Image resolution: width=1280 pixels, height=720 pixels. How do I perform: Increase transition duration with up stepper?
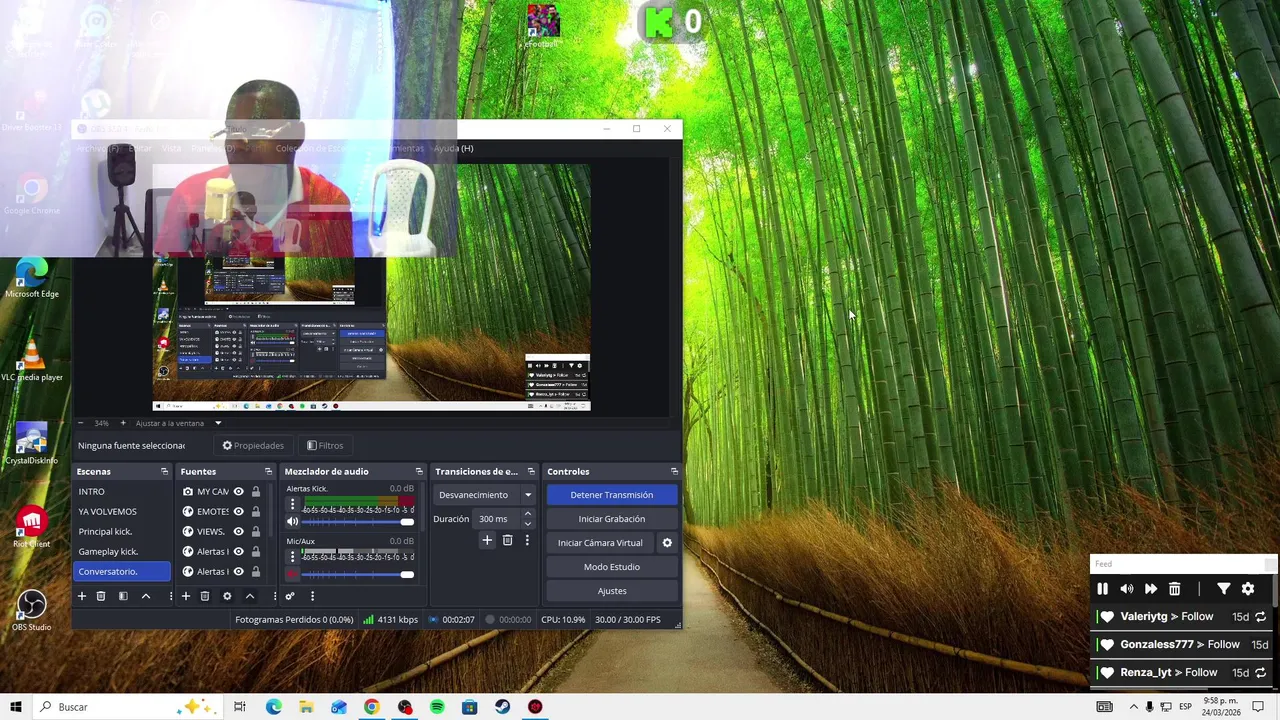tap(528, 514)
